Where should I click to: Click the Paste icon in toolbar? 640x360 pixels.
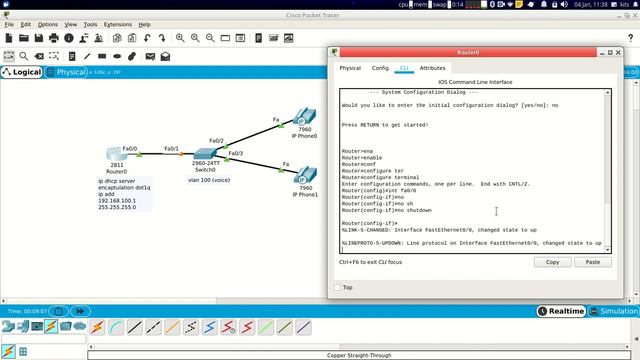[132, 38]
